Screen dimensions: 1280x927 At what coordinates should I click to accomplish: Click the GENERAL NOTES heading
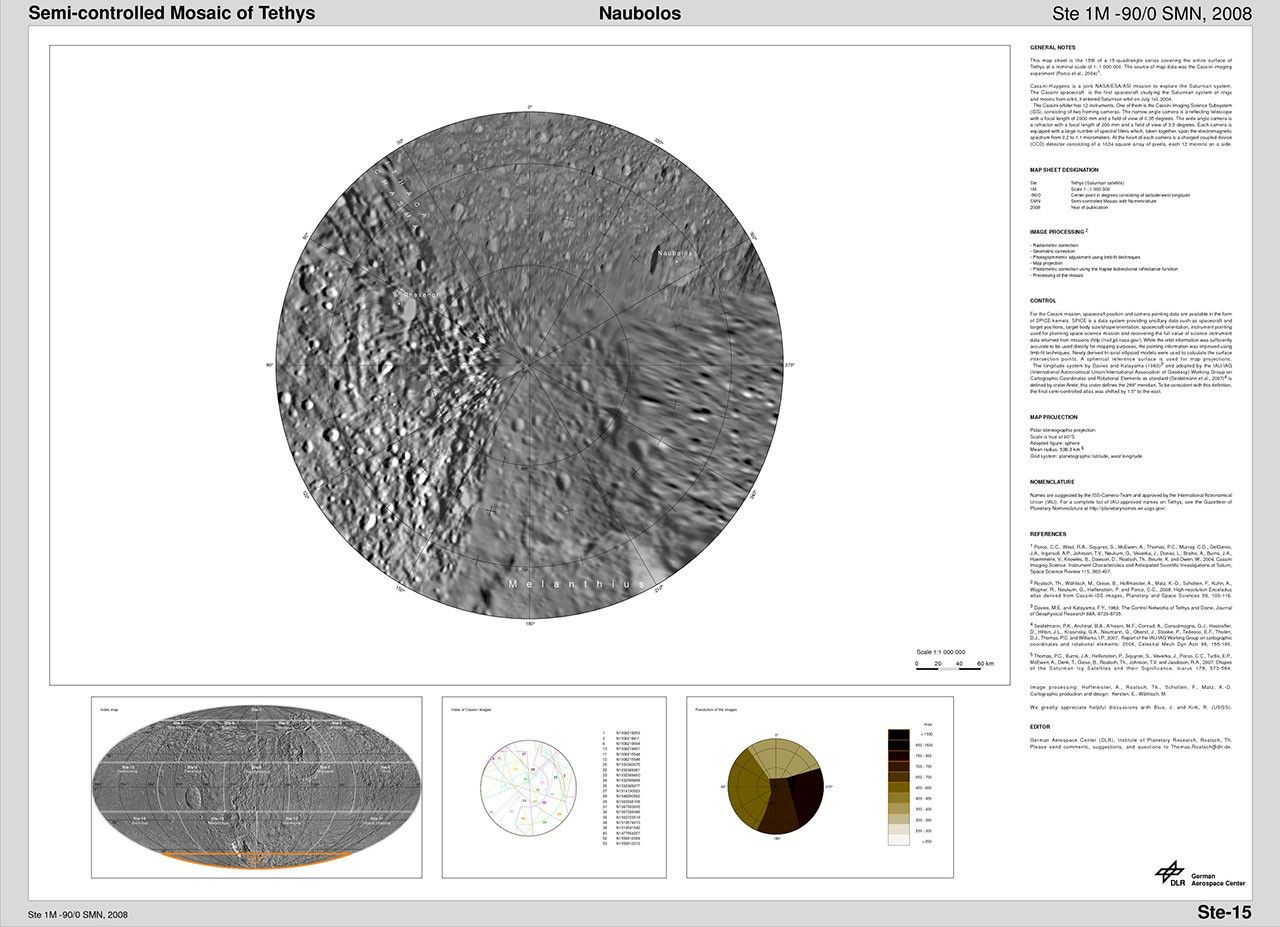pyautogui.click(x=1052, y=48)
